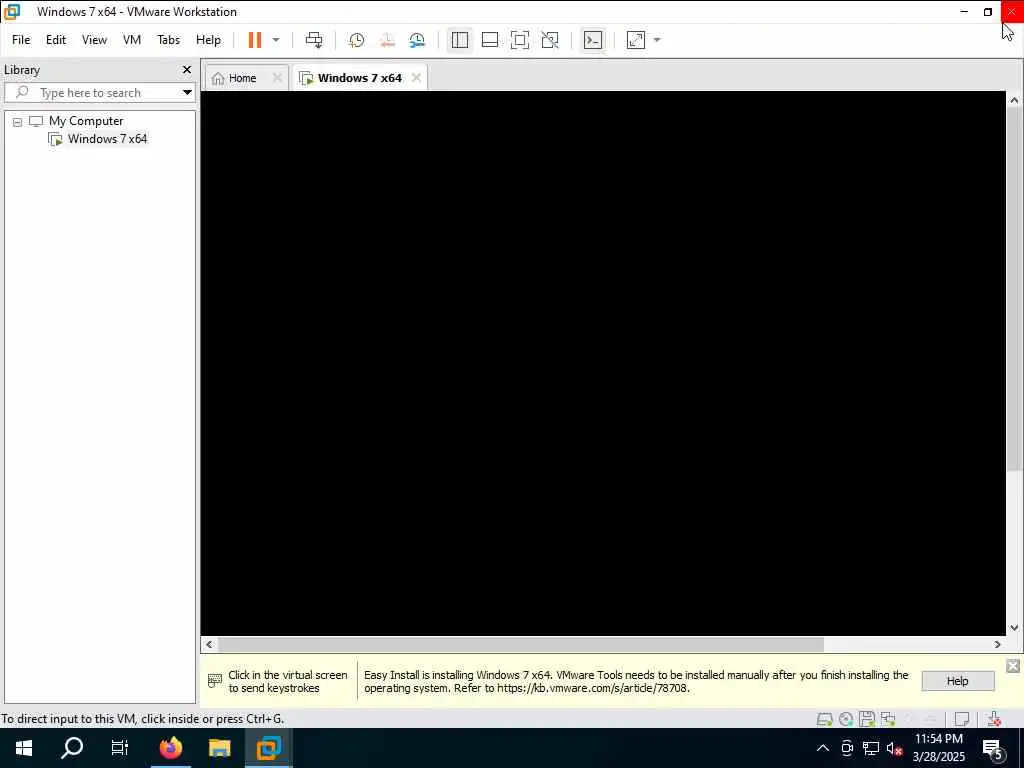The width and height of the screenshot is (1024, 768).
Task: Open Task View on the taskbar
Action: coord(120,748)
